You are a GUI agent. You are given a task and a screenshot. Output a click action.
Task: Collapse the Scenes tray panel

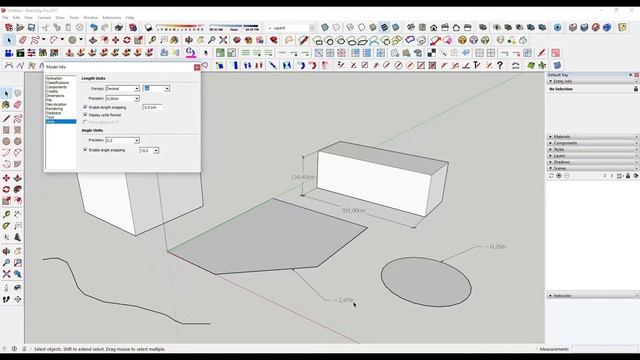point(593,168)
